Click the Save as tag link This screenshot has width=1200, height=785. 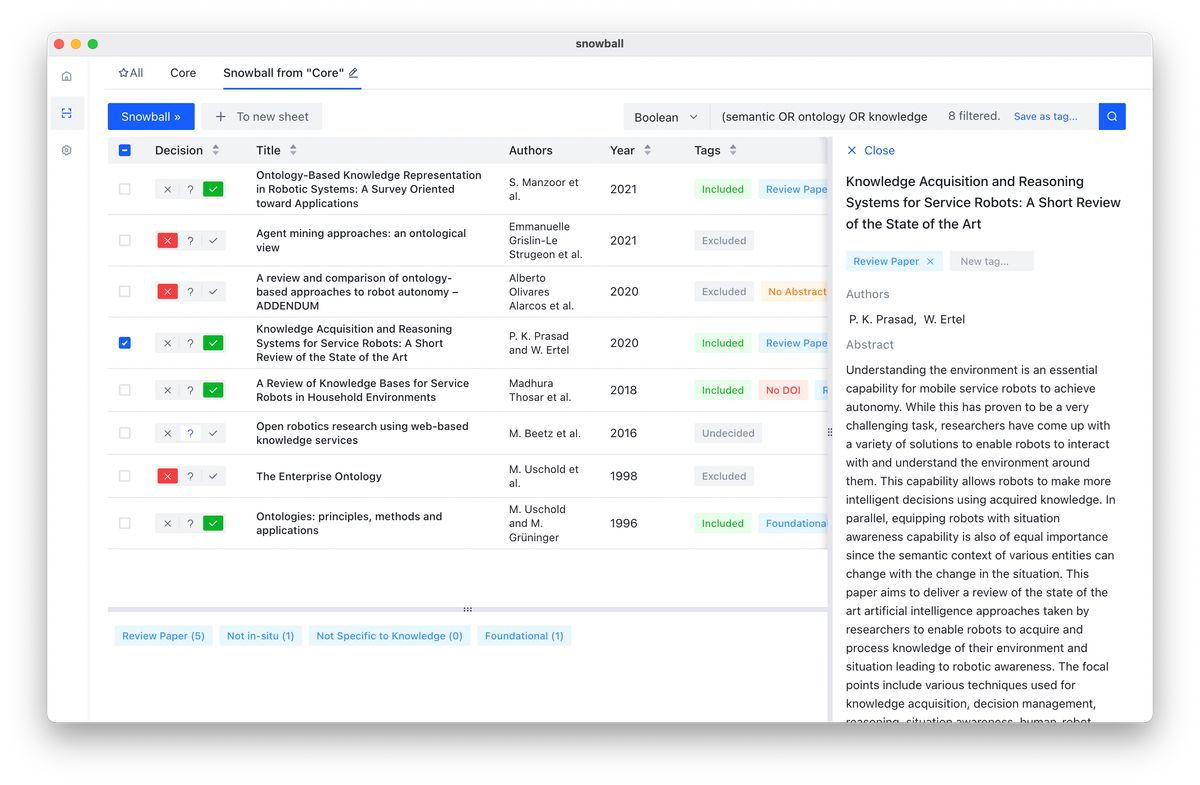click(1047, 116)
